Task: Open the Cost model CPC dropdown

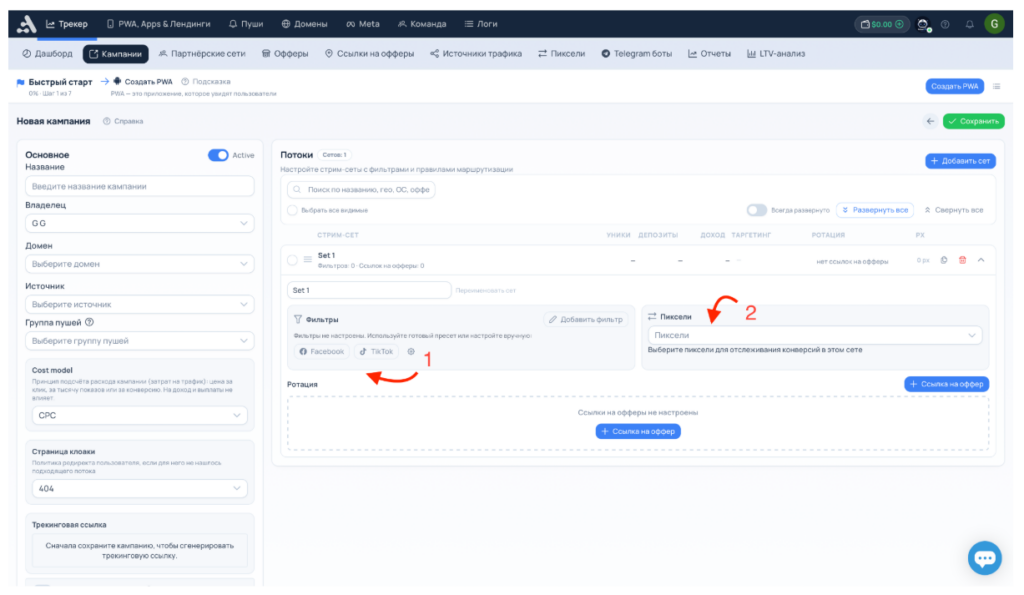Action: [x=140, y=415]
